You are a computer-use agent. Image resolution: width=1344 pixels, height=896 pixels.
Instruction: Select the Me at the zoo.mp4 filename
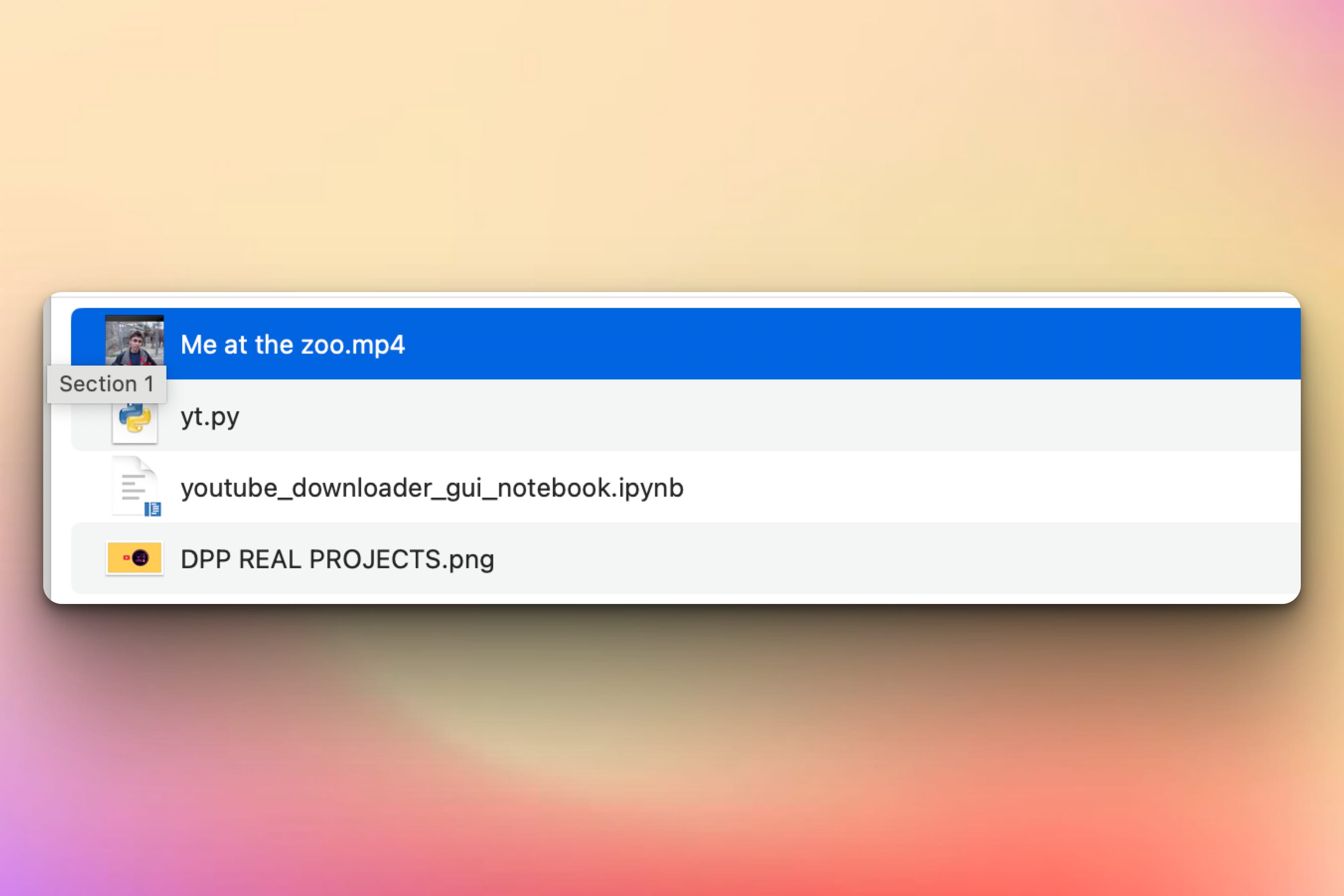293,345
